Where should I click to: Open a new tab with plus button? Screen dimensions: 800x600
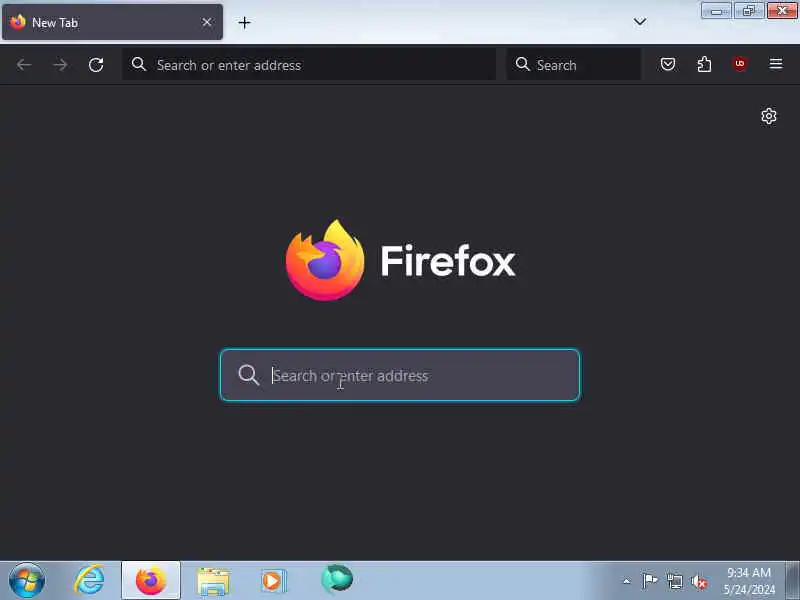click(244, 22)
